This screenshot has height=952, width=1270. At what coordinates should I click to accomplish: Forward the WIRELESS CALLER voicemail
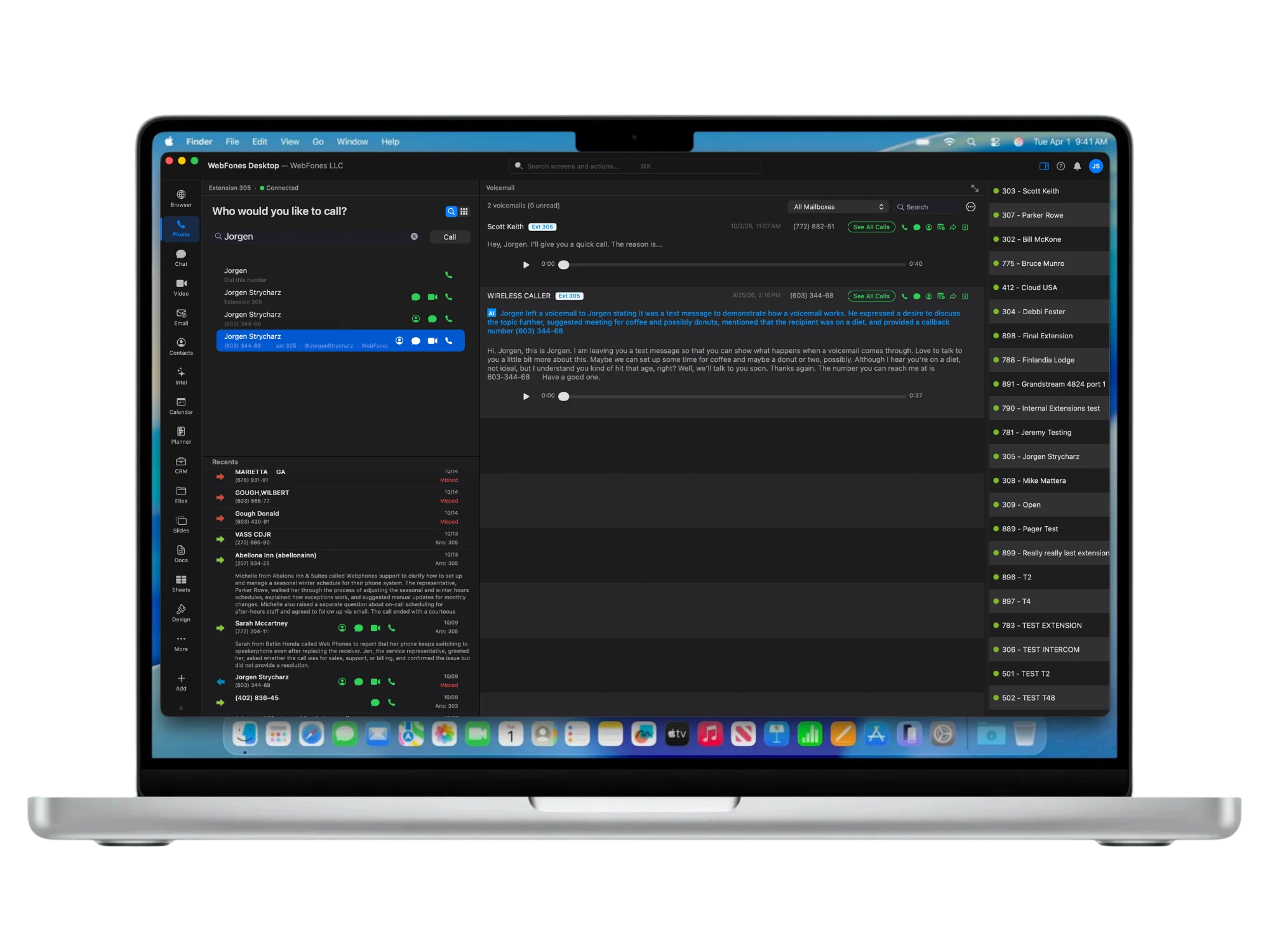[953, 296]
